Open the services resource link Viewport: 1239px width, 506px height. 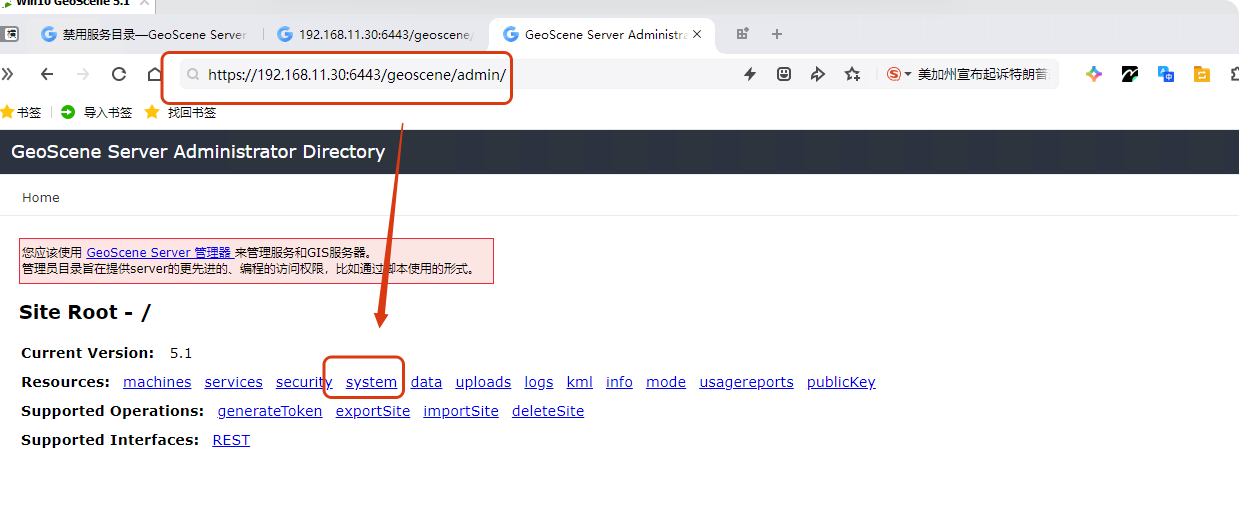click(x=234, y=382)
